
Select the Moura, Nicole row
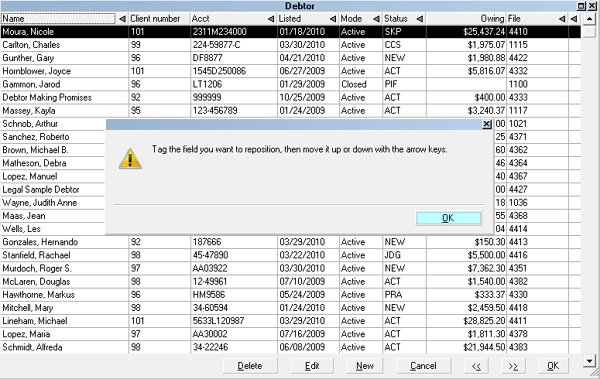click(290, 31)
